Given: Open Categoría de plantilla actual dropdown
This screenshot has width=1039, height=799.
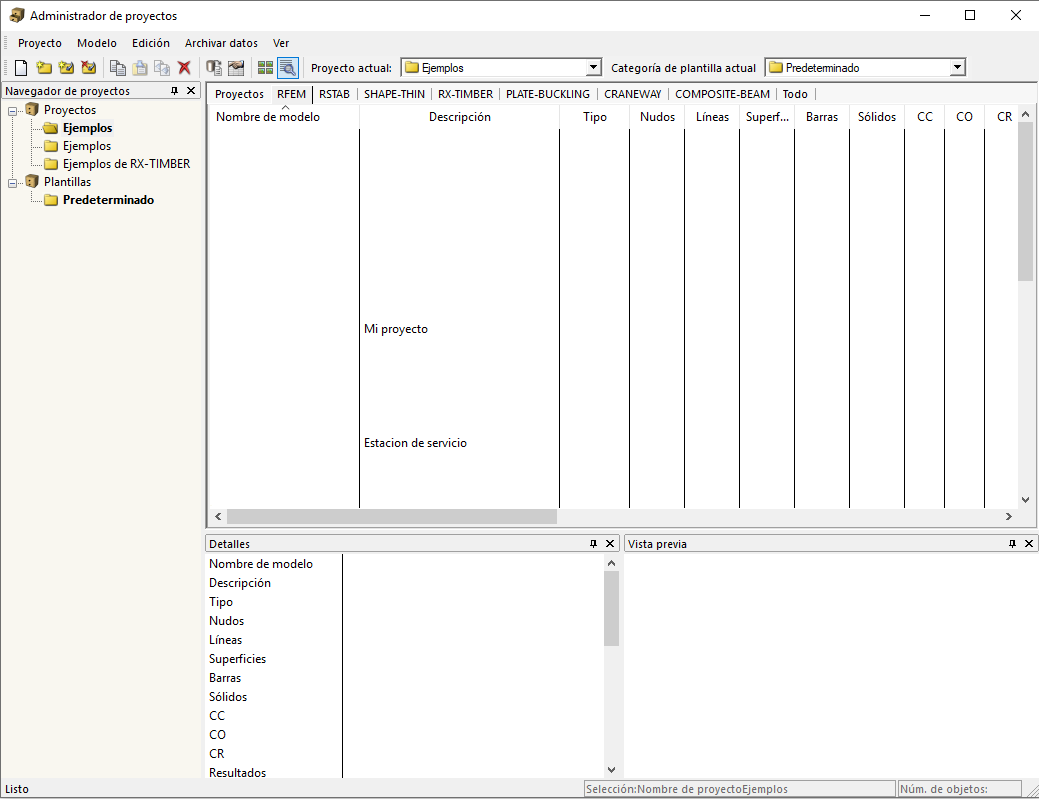Looking at the screenshot, I should [x=957, y=68].
